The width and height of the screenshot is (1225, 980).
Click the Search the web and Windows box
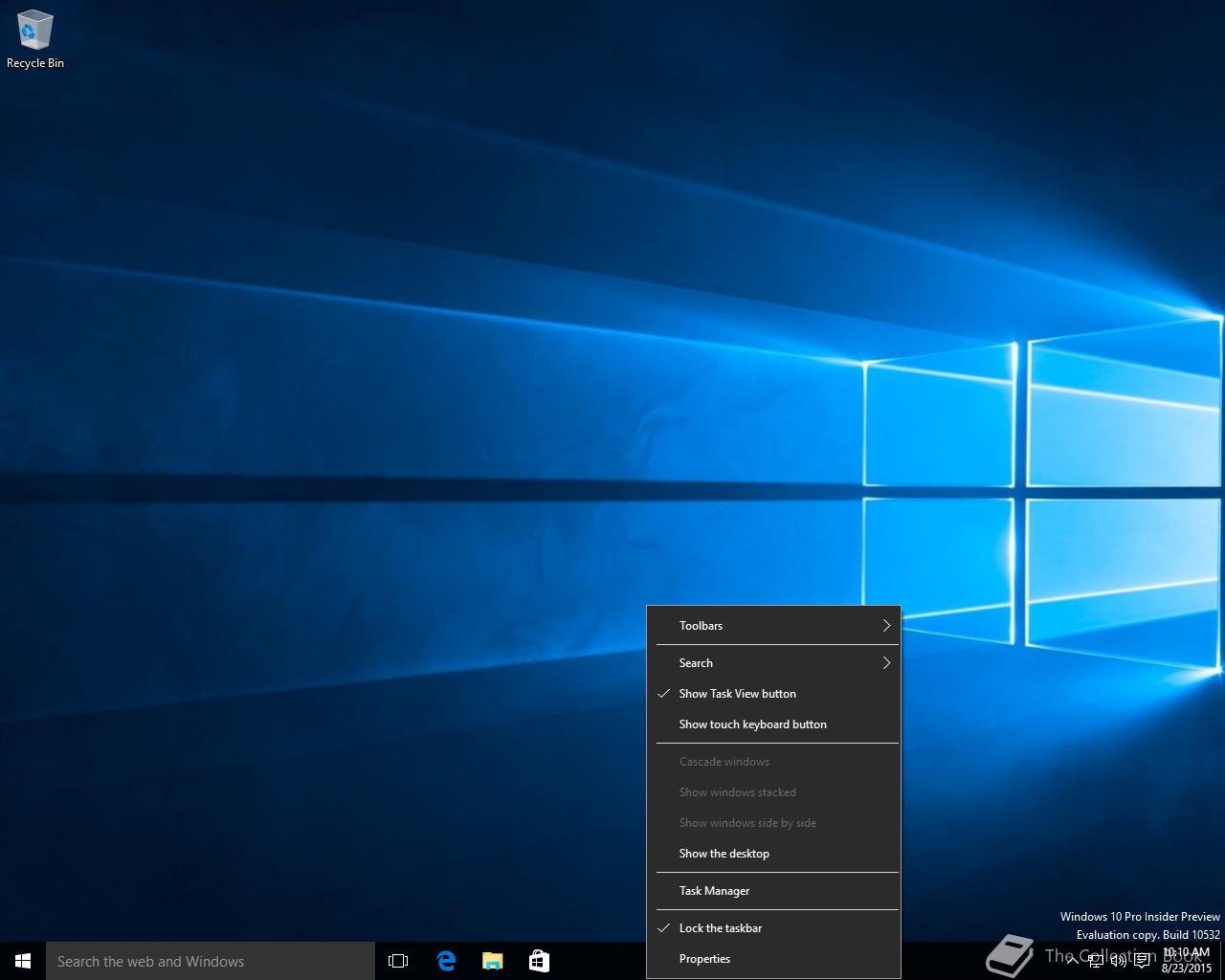pyautogui.click(x=211, y=961)
